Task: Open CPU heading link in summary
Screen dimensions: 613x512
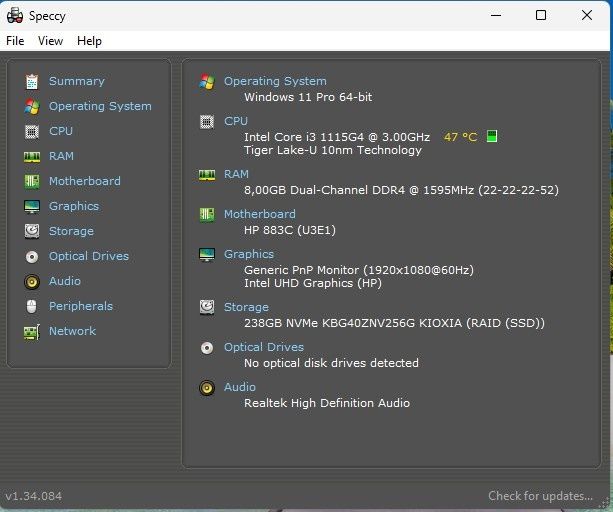Action: [x=236, y=121]
